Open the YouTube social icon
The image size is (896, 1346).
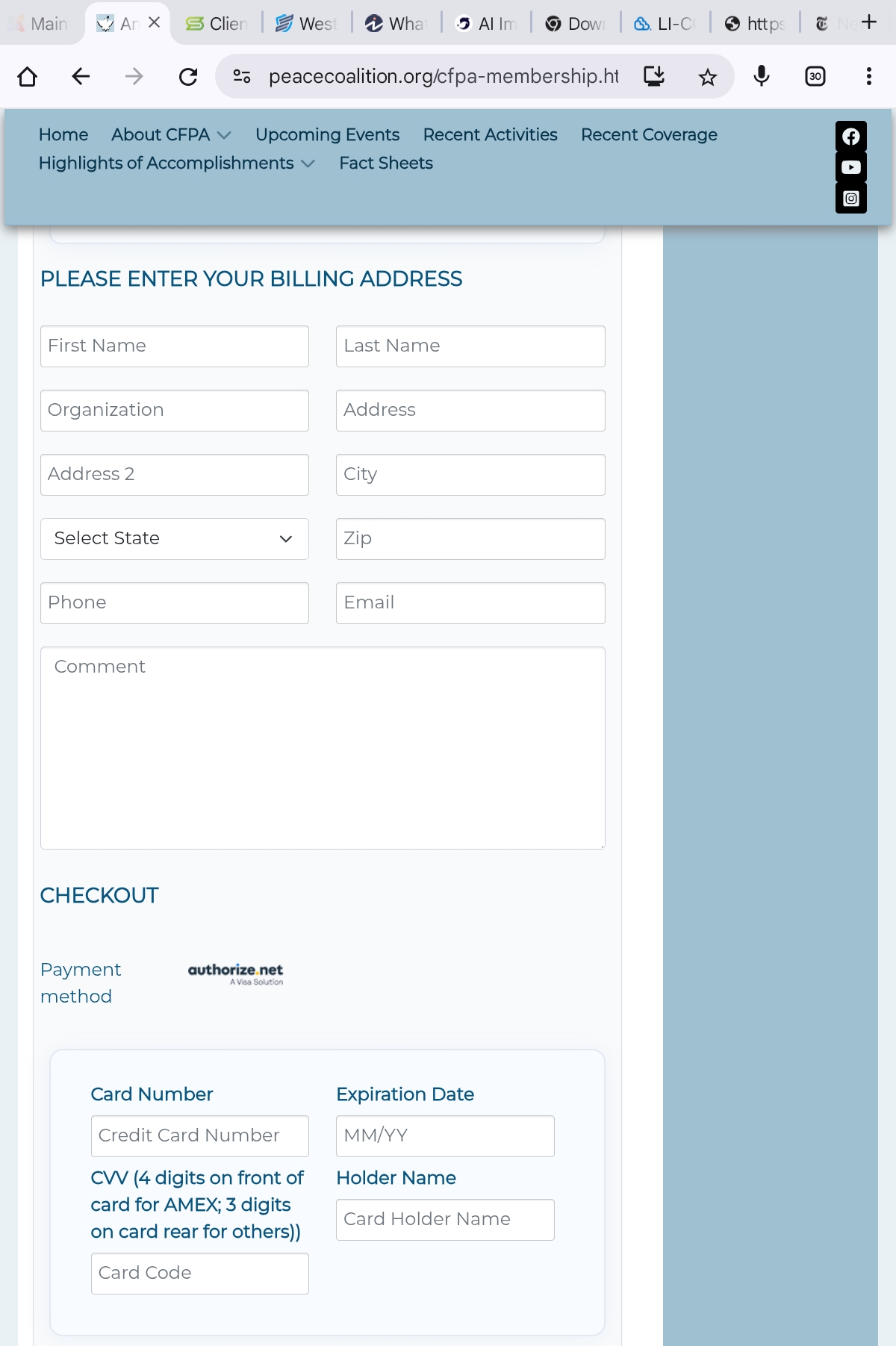(850, 167)
